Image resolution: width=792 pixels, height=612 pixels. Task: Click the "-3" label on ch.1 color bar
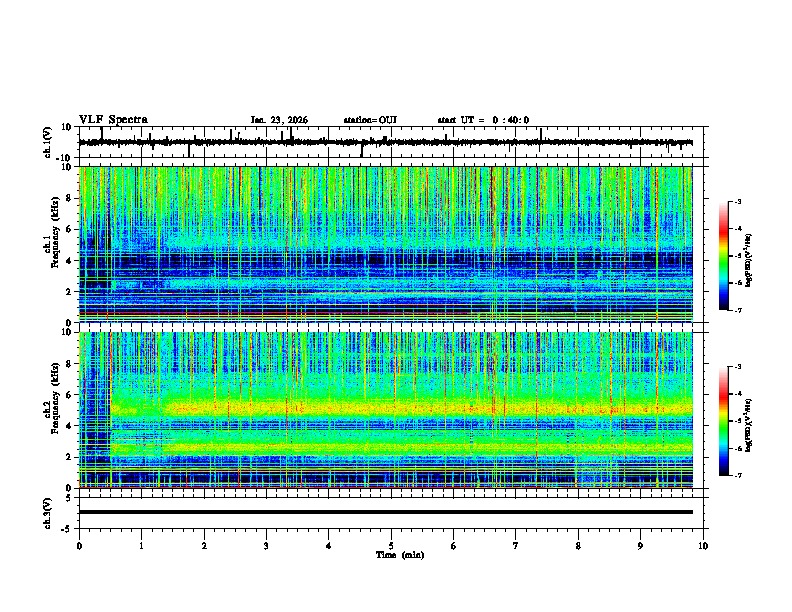[x=738, y=201]
